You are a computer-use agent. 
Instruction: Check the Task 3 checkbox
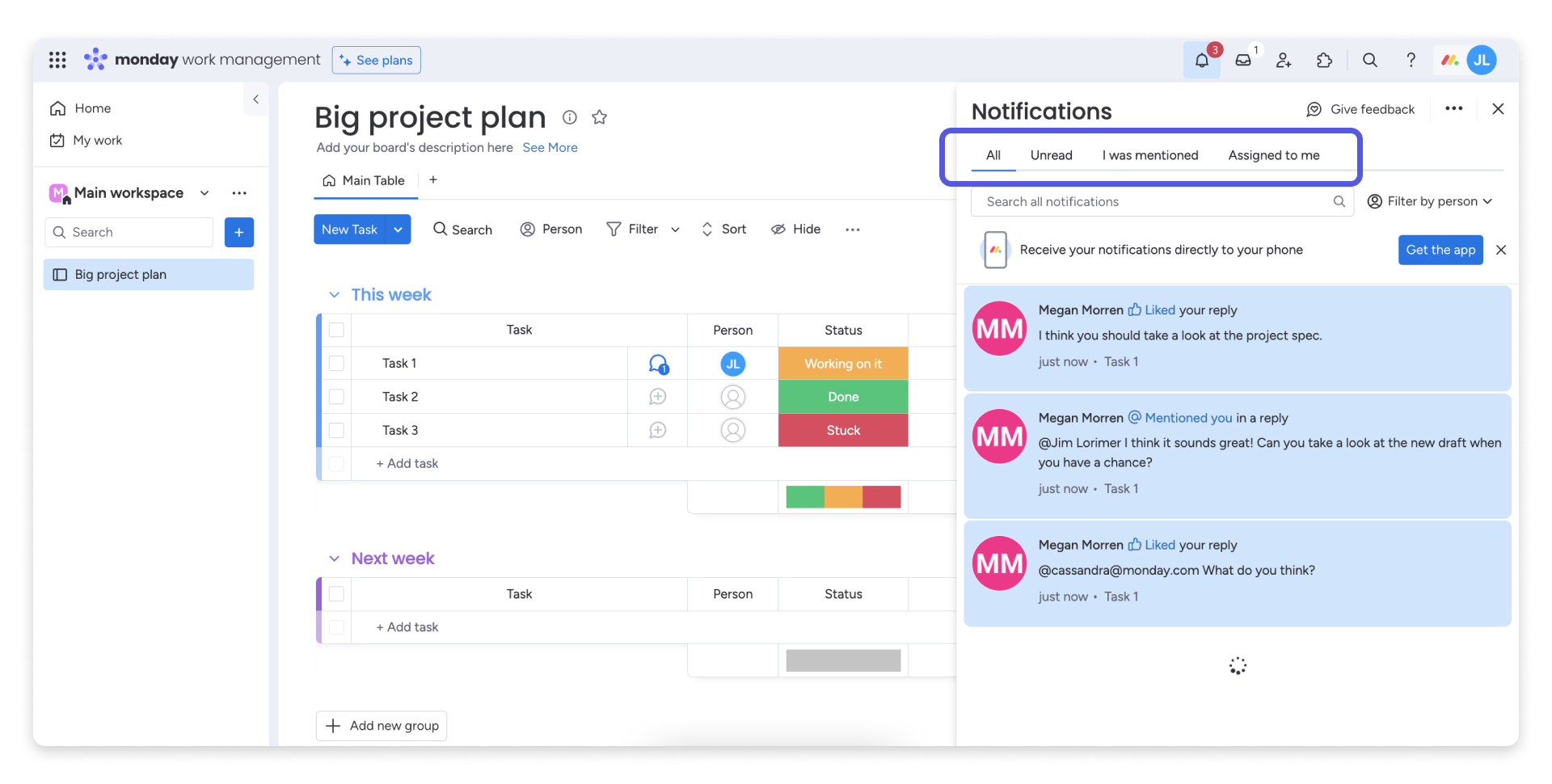[336, 430]
